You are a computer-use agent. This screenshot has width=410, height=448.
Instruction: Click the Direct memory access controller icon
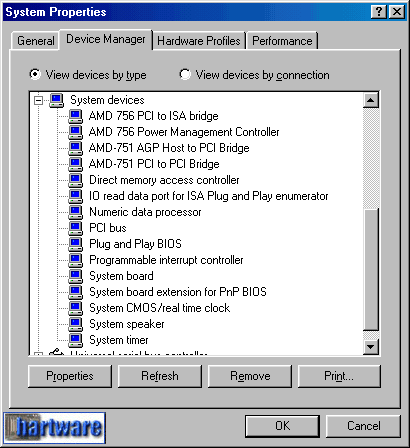[x=75, y=180]
